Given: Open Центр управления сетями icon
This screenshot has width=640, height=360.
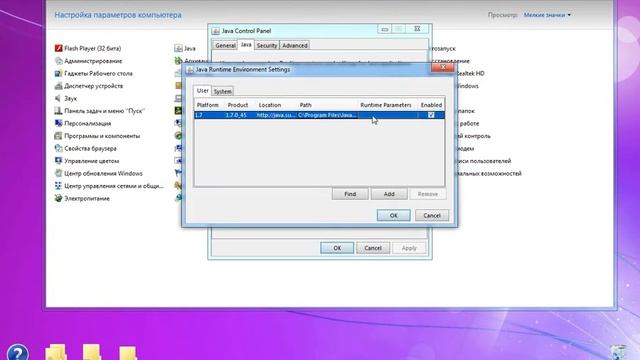Looking at the screenshot, I should [58, 186].
